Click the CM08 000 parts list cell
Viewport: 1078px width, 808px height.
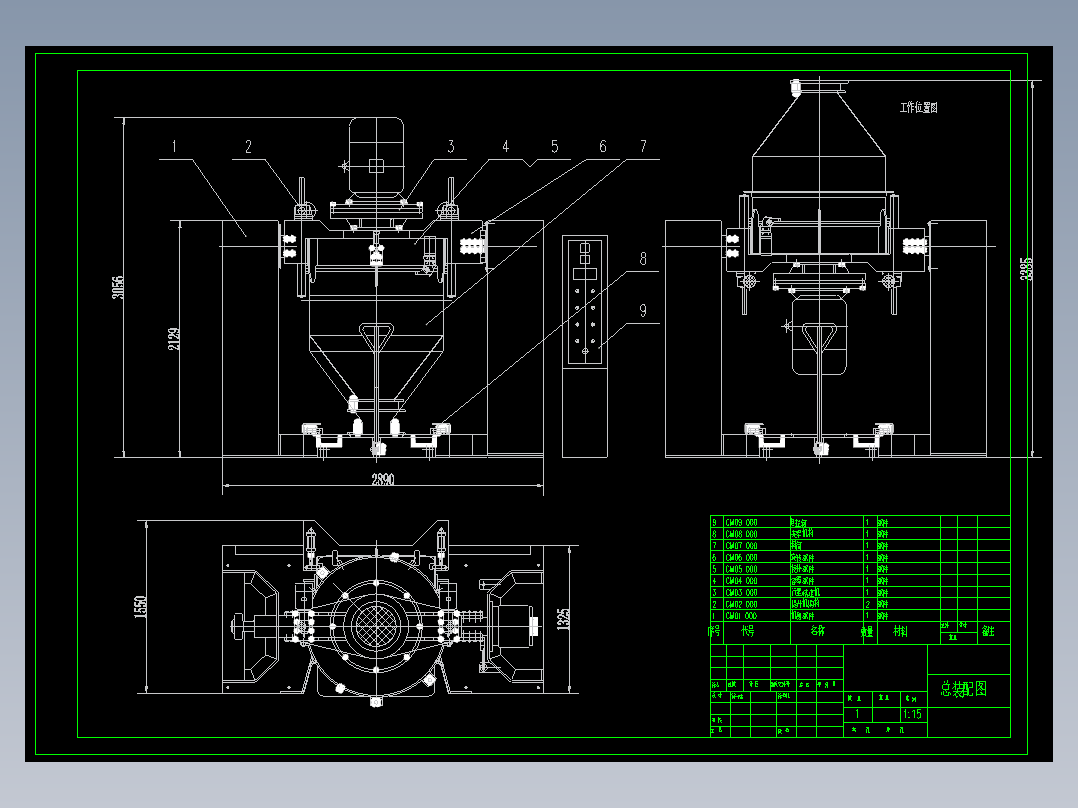pyautogui.click(x=741, y=534)
